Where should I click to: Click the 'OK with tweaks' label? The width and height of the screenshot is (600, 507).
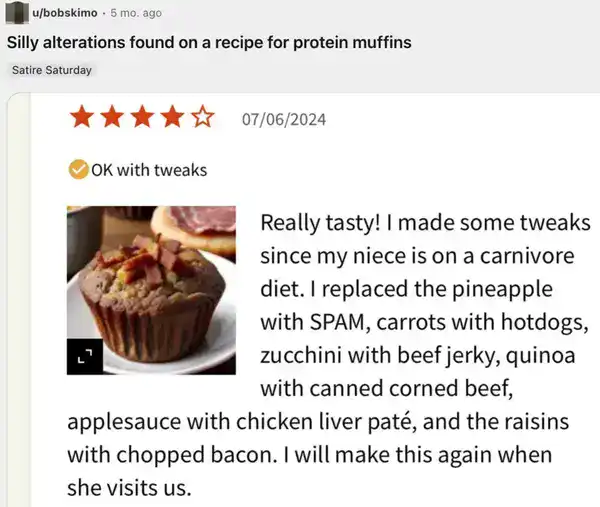tap(149, 169)
